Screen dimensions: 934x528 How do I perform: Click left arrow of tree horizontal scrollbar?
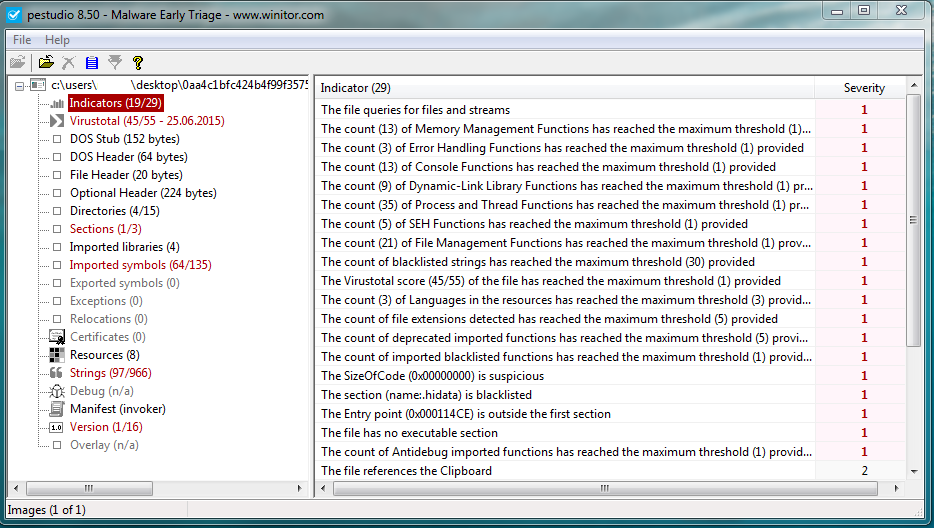pyautogui.click(x=16, y=489)
